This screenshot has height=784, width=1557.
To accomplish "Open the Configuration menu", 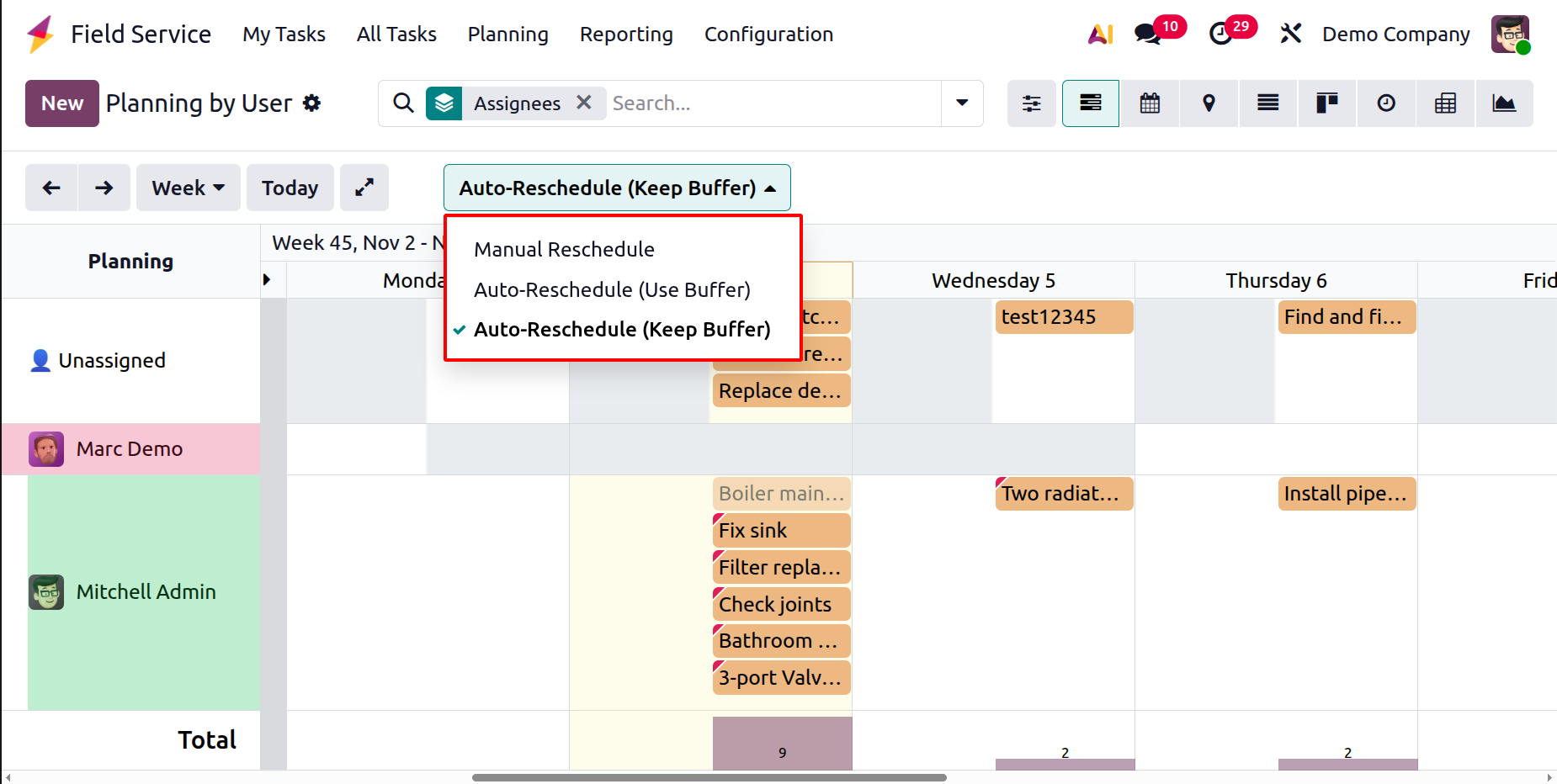I will click(768, 34).
